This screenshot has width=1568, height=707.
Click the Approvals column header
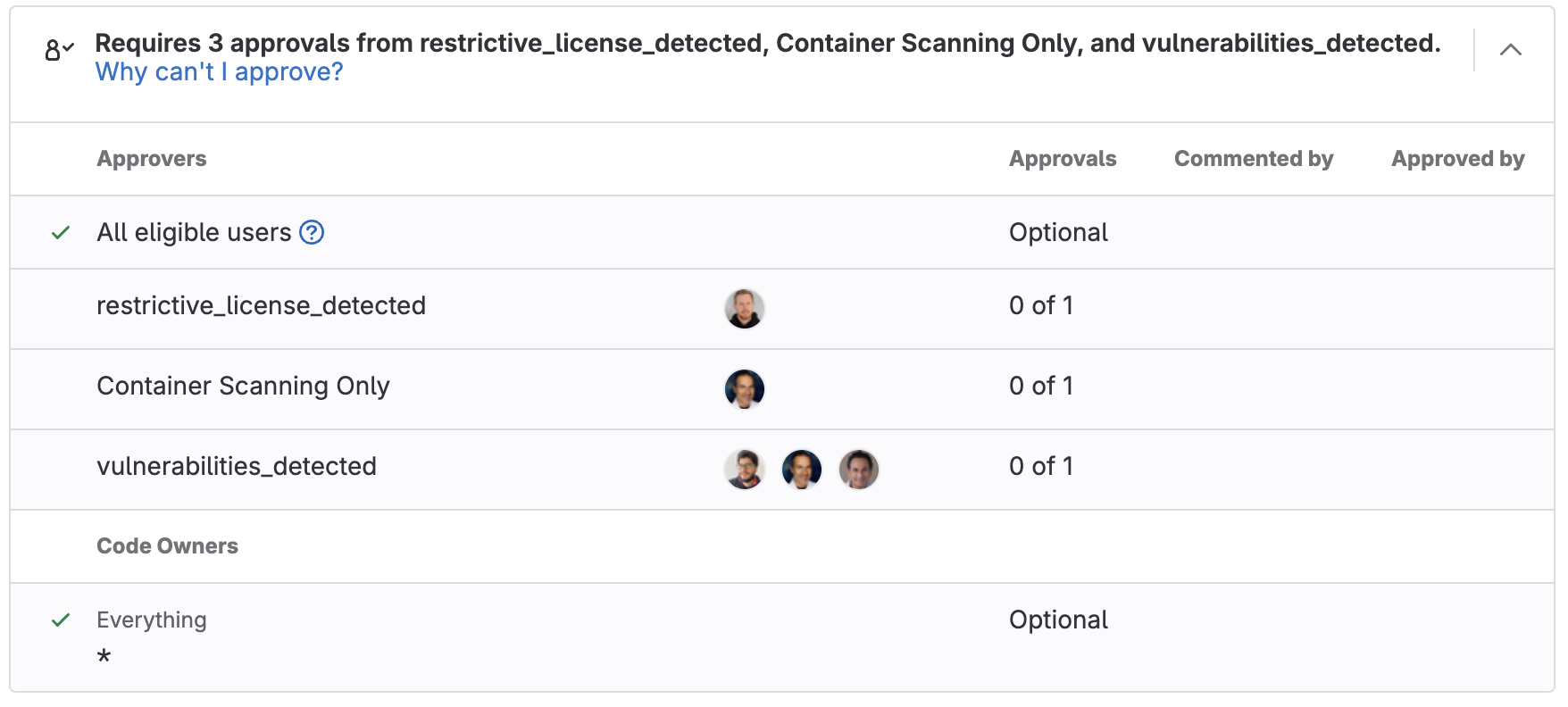[1063, 159]
